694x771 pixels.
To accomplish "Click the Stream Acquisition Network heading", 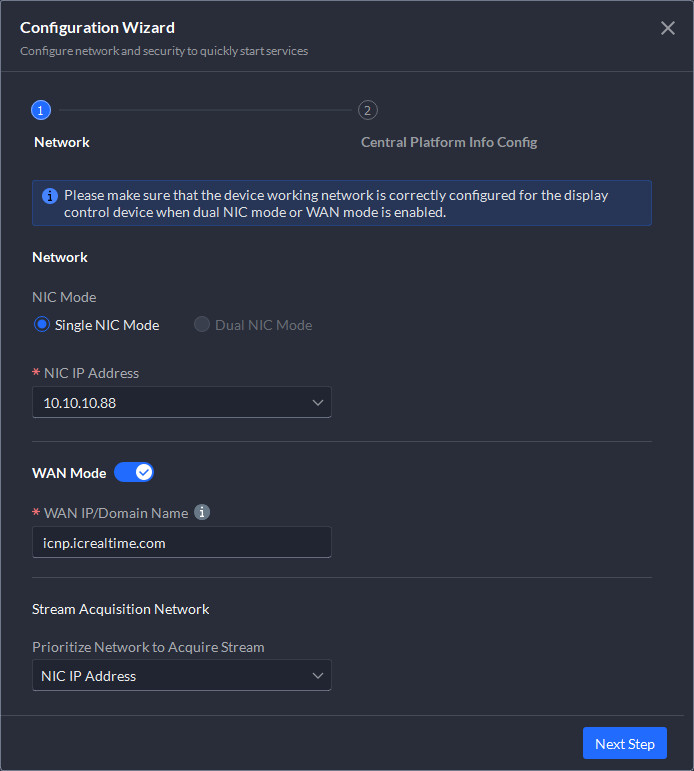I will (121, 609).
